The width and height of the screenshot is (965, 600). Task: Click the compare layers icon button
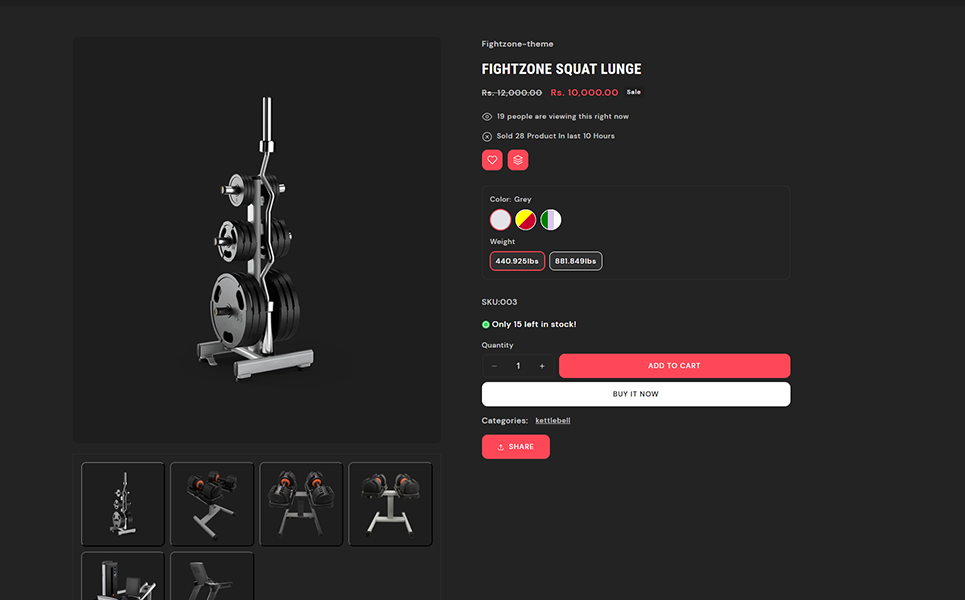pyautogui.click(x=518, y=160)
